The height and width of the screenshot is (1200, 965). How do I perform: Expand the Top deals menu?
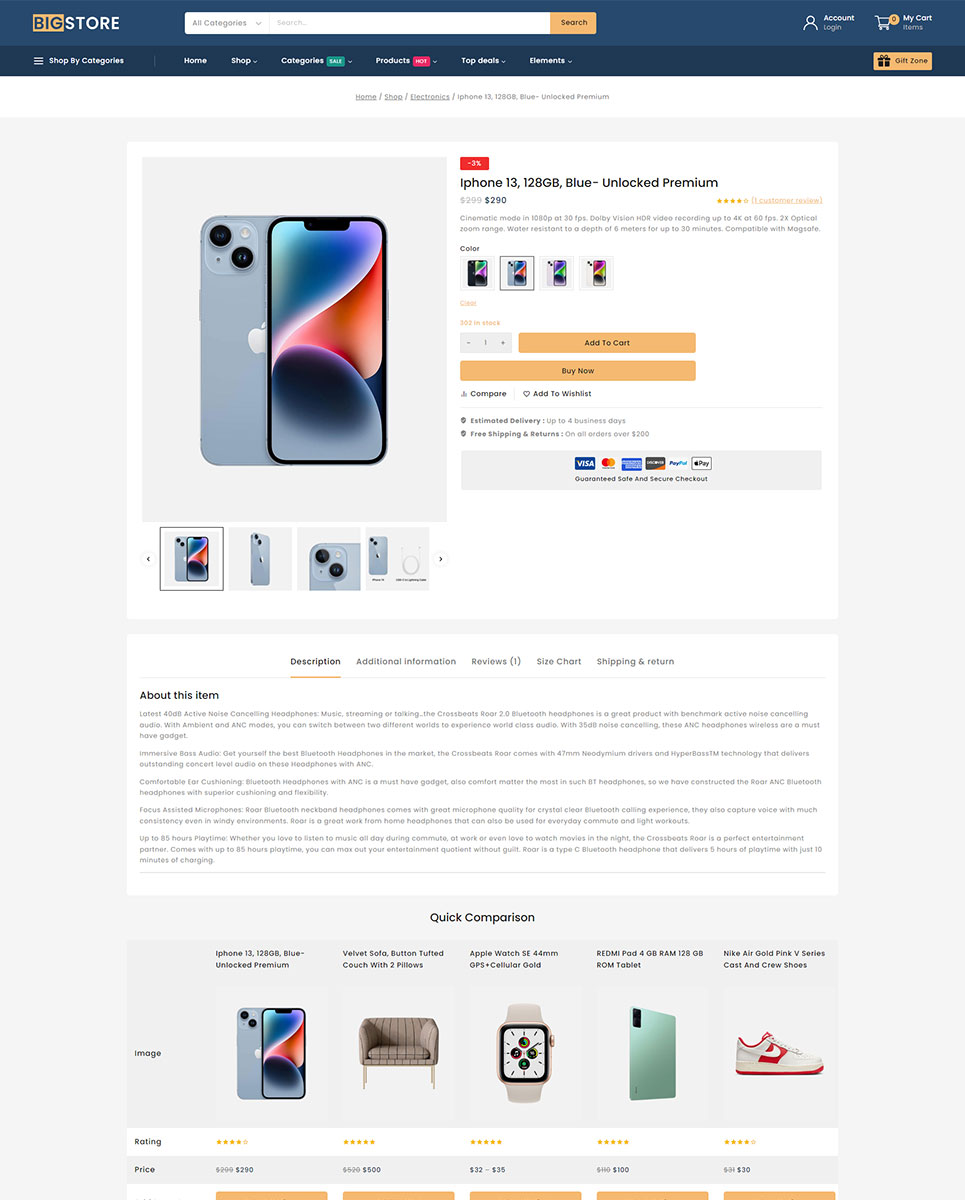point(483,61)
